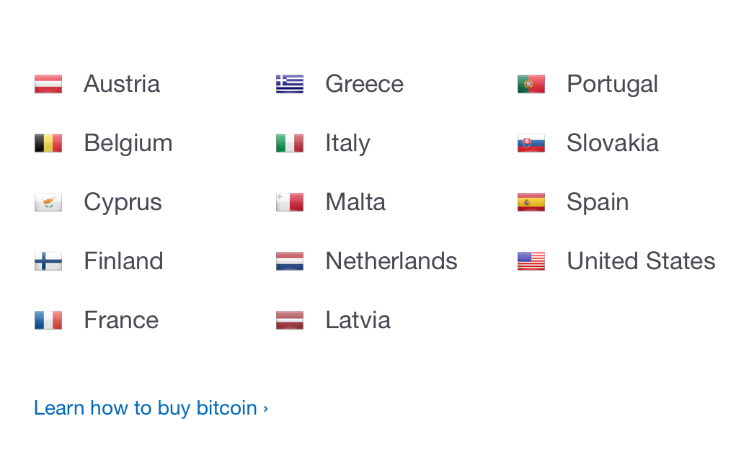Select the Belgium flag icon

point(48,143)
